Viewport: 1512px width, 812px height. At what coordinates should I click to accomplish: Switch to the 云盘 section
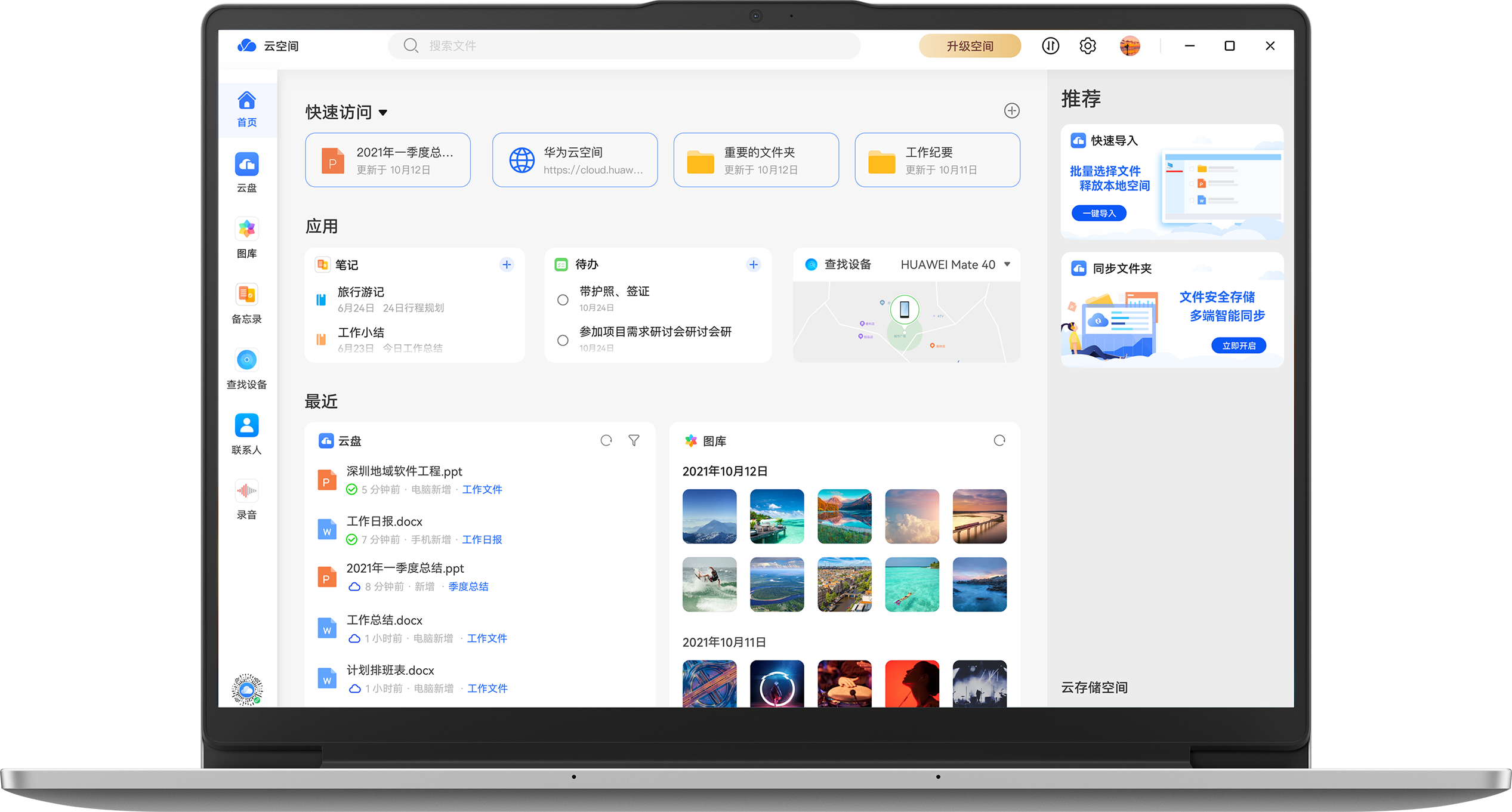[x=246, y=173]
